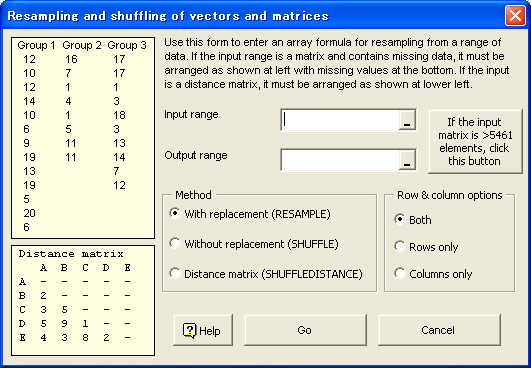Click the >5461 elements matrix button
Image resolution: width=531 pixels, height=368 pixels.
coord(475,142)
